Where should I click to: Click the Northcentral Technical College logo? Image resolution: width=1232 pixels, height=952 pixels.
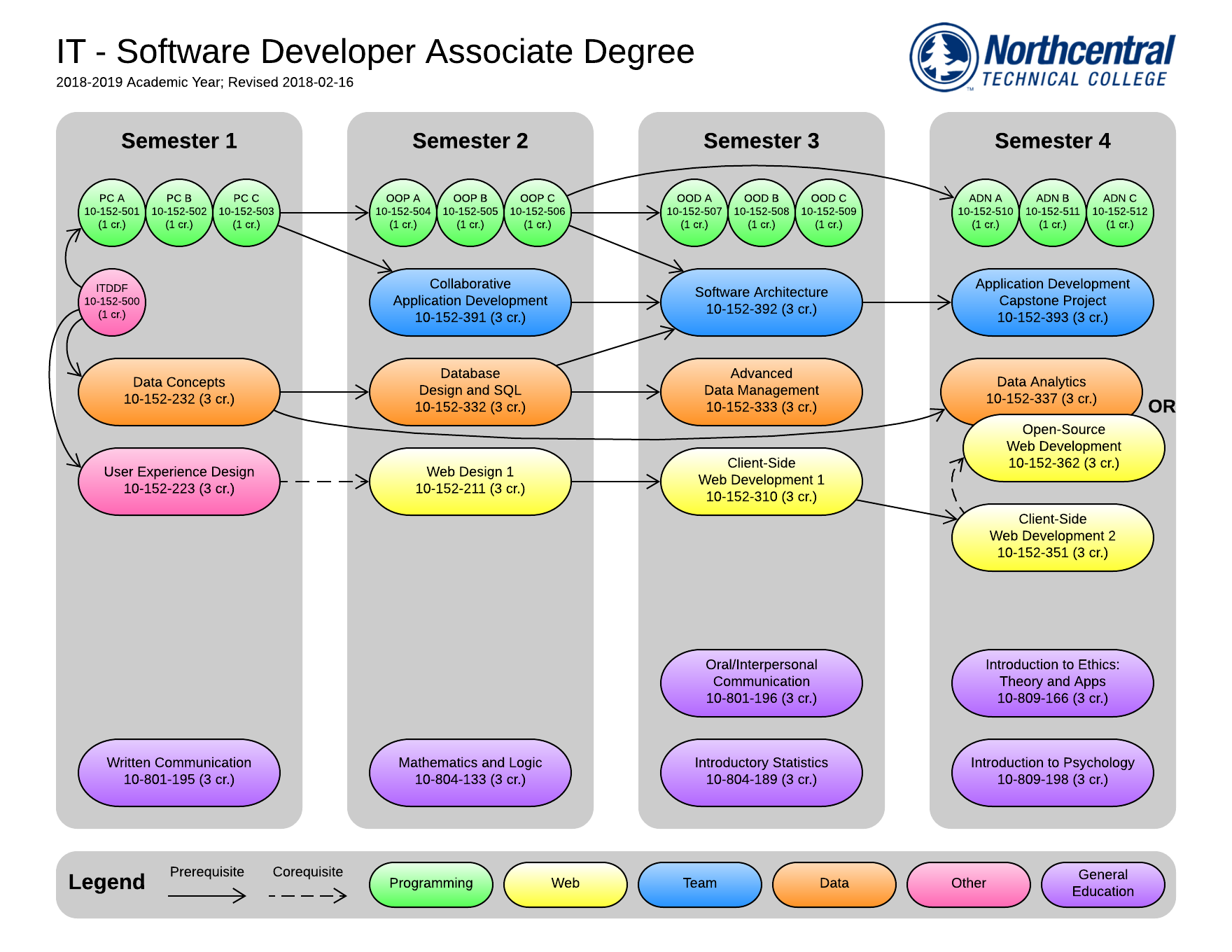click(1042, 57)
